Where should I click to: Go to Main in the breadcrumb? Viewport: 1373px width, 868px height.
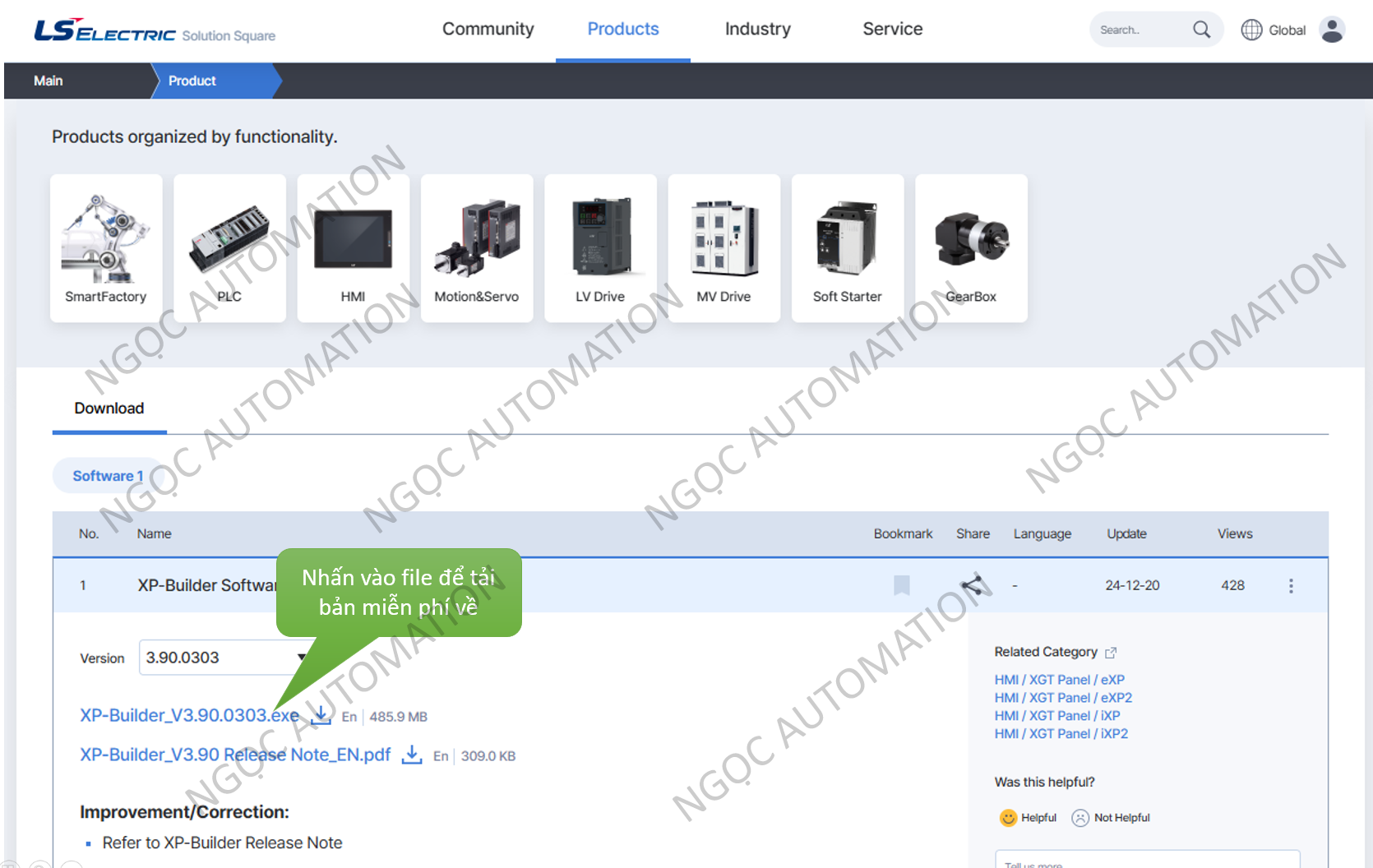49,81
